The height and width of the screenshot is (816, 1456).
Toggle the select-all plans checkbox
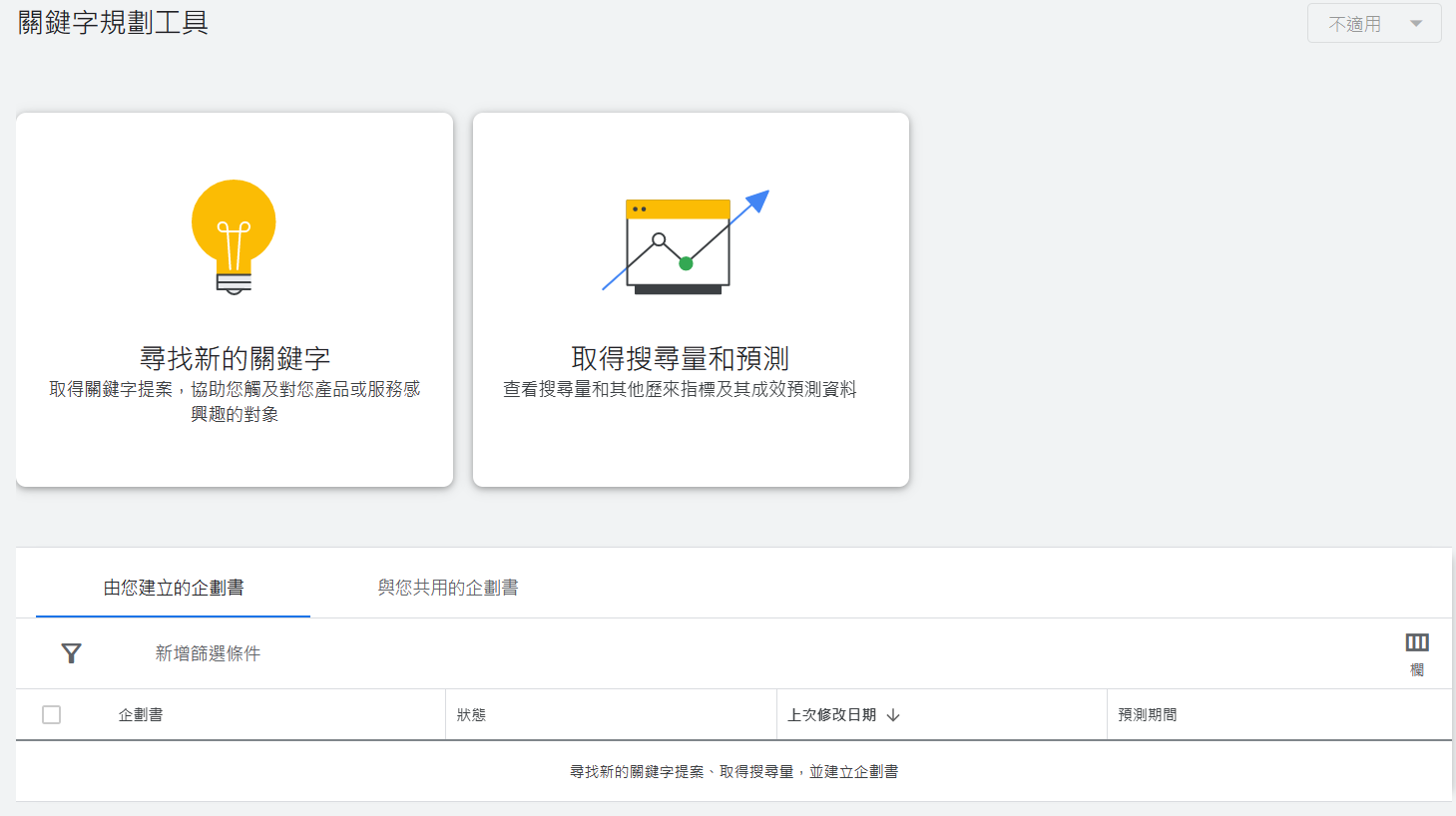[52, 715]
